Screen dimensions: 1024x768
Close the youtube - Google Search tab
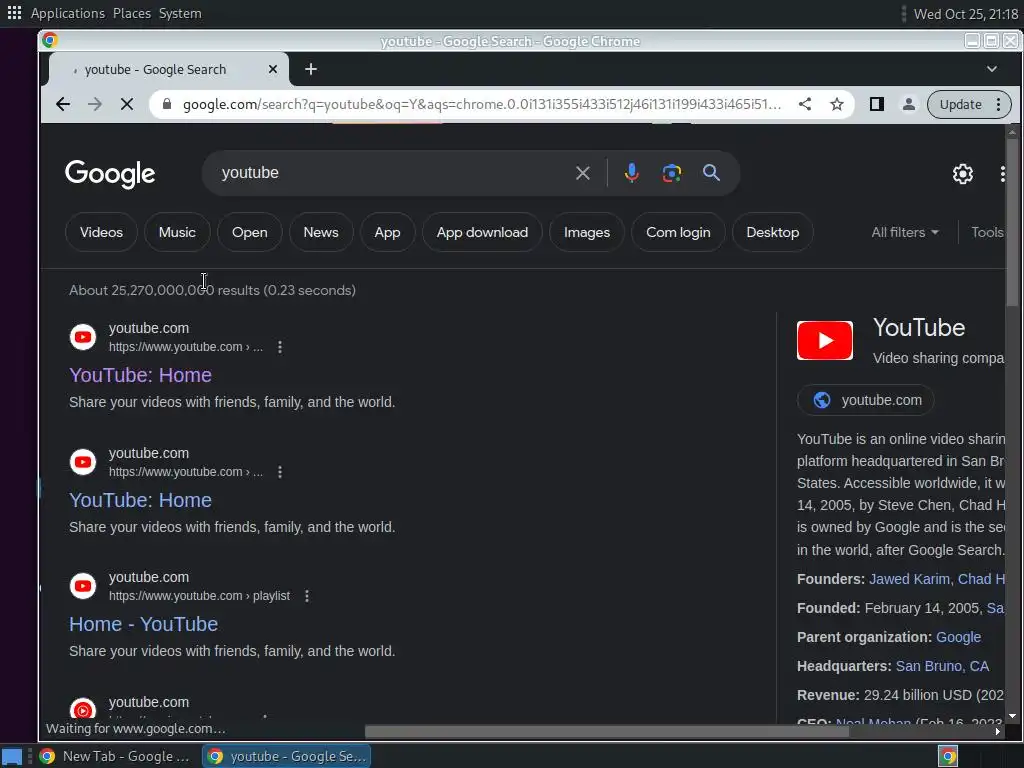coord(273,69)
